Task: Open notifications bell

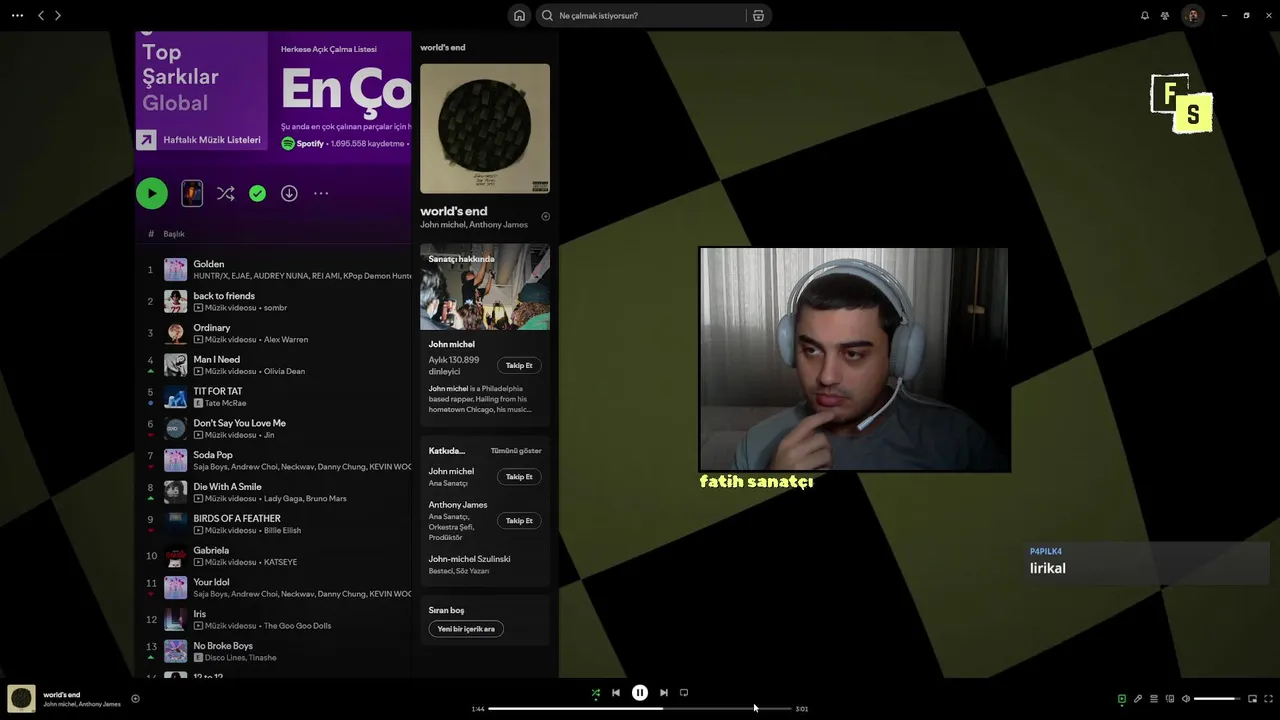Action: click(x=1145, y=15)
